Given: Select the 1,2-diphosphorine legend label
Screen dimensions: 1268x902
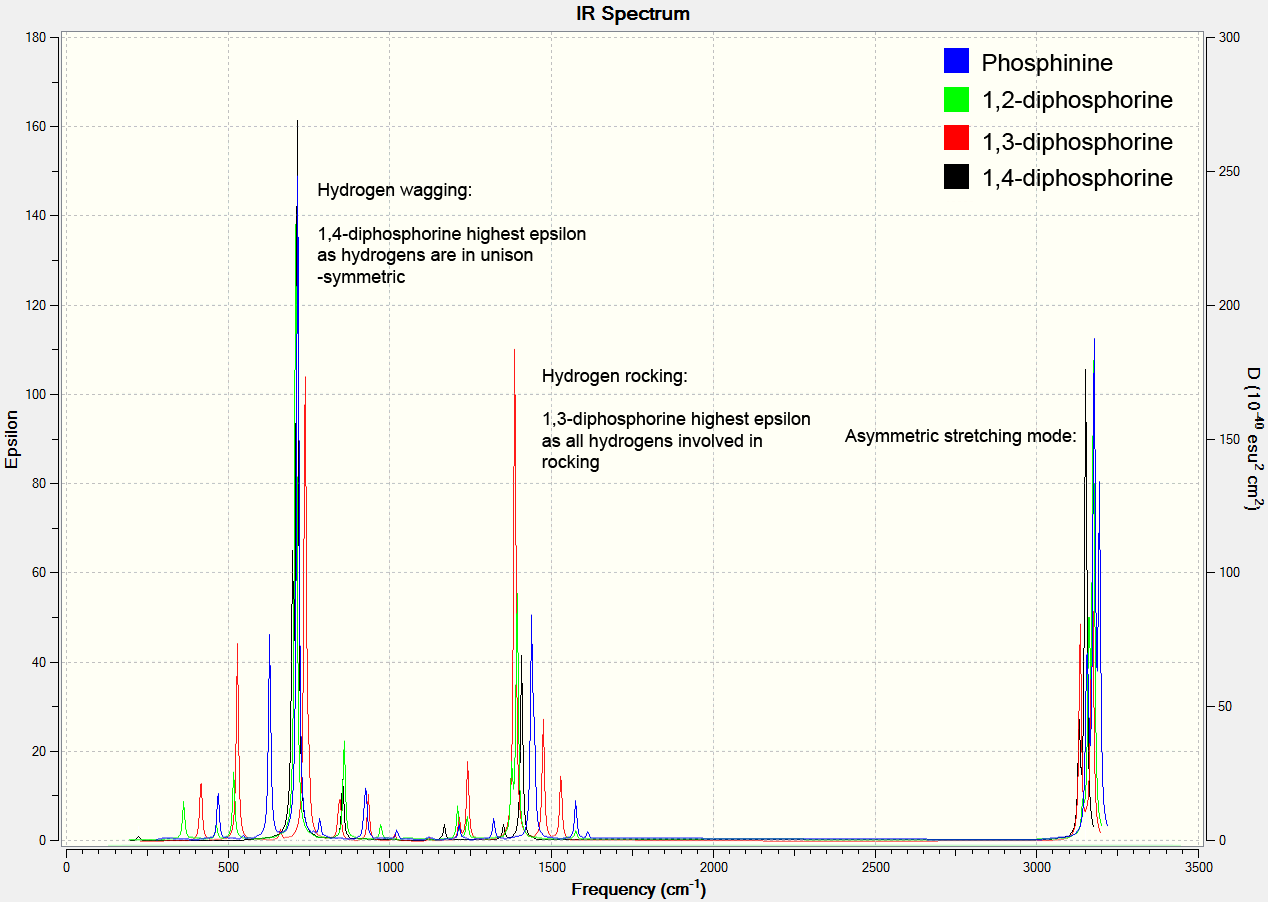Looking at the screenshot, I should (1077, 101).
